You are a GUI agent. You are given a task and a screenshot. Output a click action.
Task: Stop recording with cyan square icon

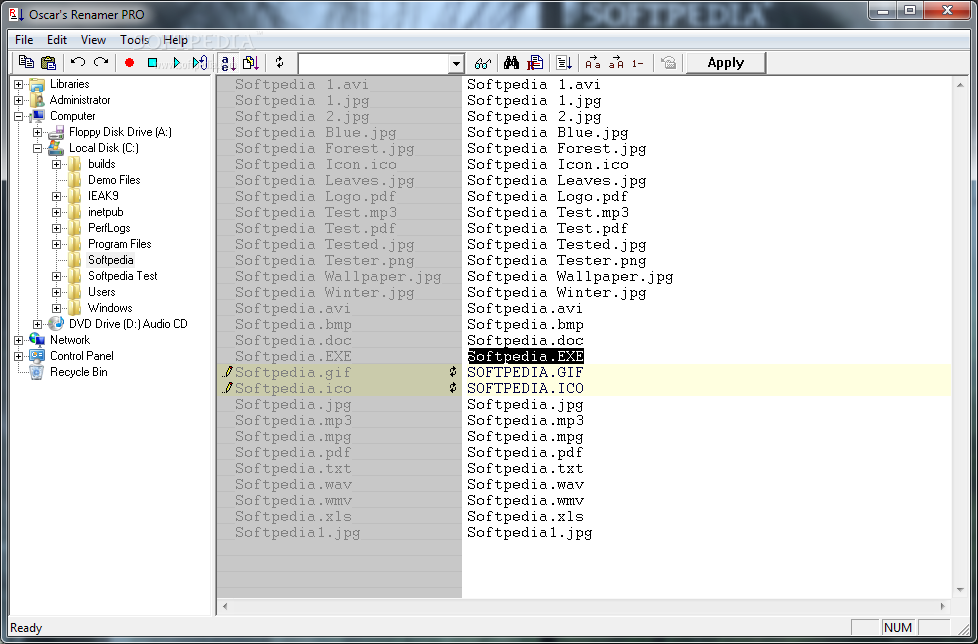[x=152, y=62]
